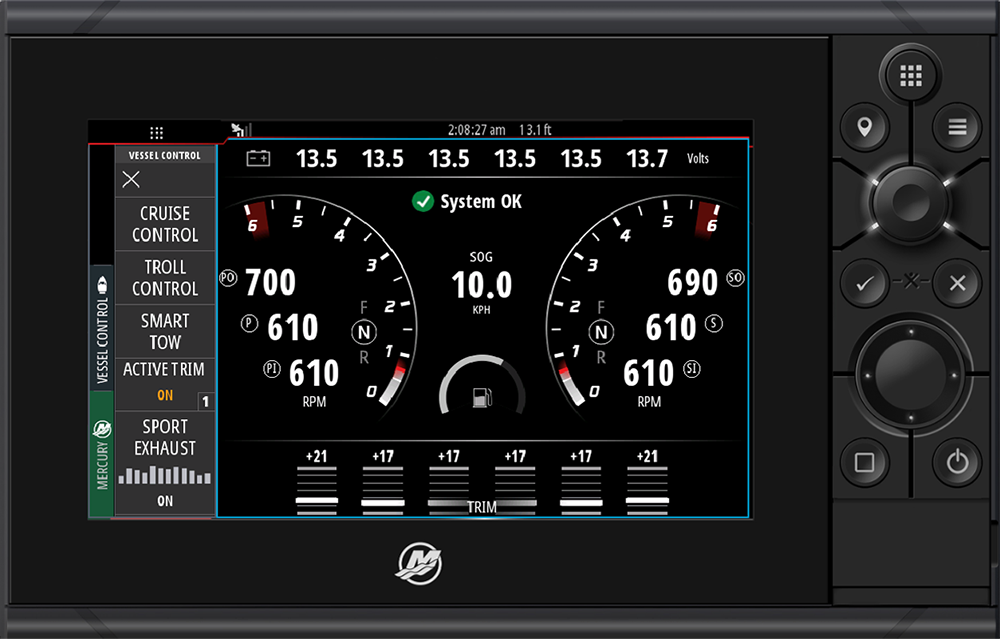The image size is (1000, 640).
Task: Close the Vessel Control panel
Action: click(x=131, y=180)
